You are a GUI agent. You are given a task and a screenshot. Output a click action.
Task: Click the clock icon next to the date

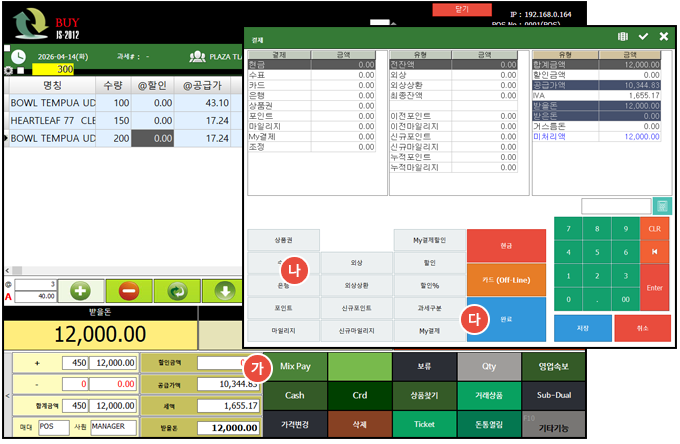[x=18, y=57]
